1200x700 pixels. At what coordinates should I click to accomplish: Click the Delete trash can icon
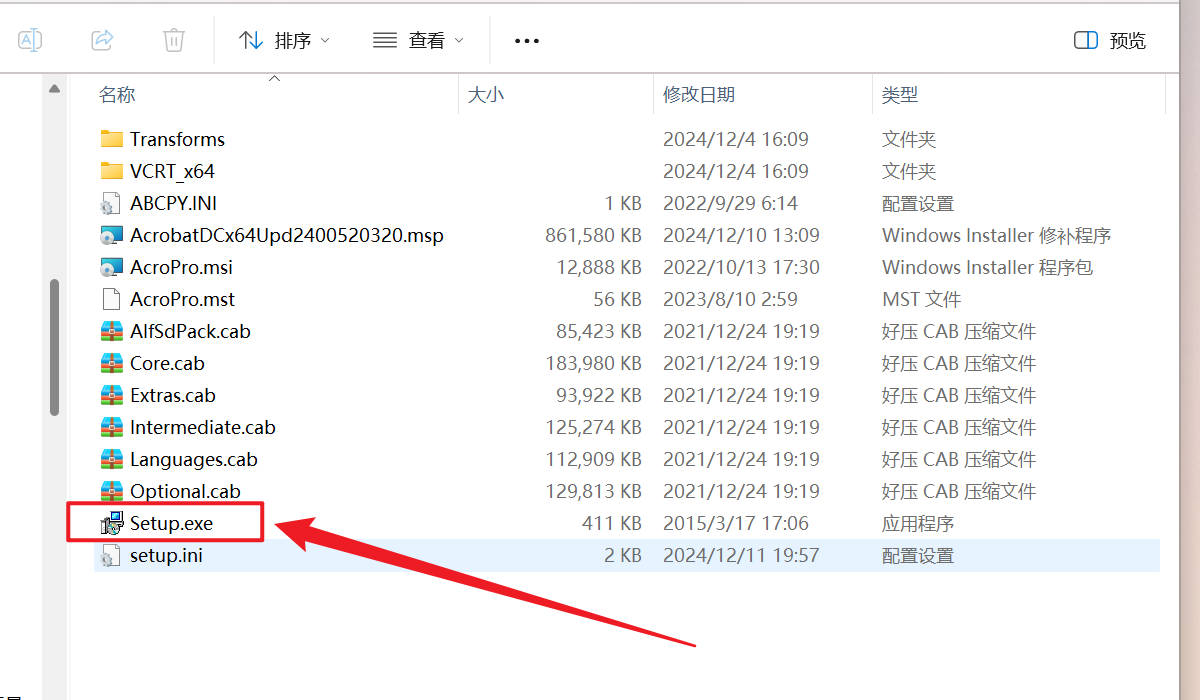(174, 40)
